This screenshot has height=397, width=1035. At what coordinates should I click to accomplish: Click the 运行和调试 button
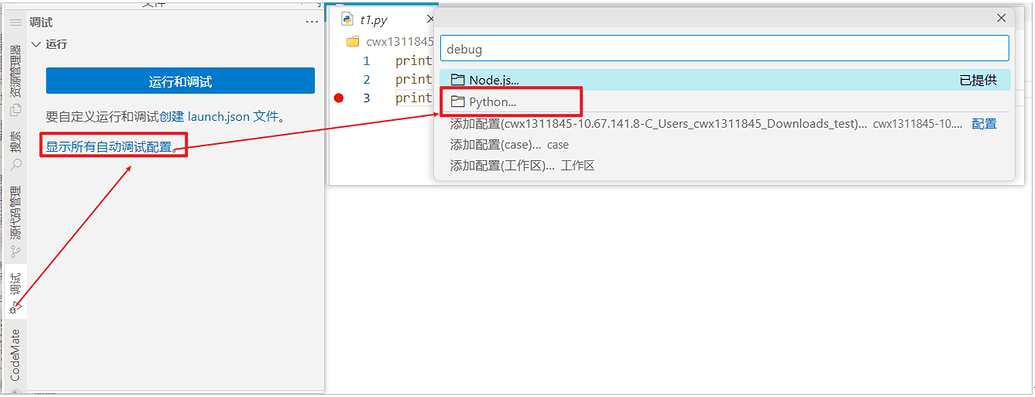(x=180, y=82)
